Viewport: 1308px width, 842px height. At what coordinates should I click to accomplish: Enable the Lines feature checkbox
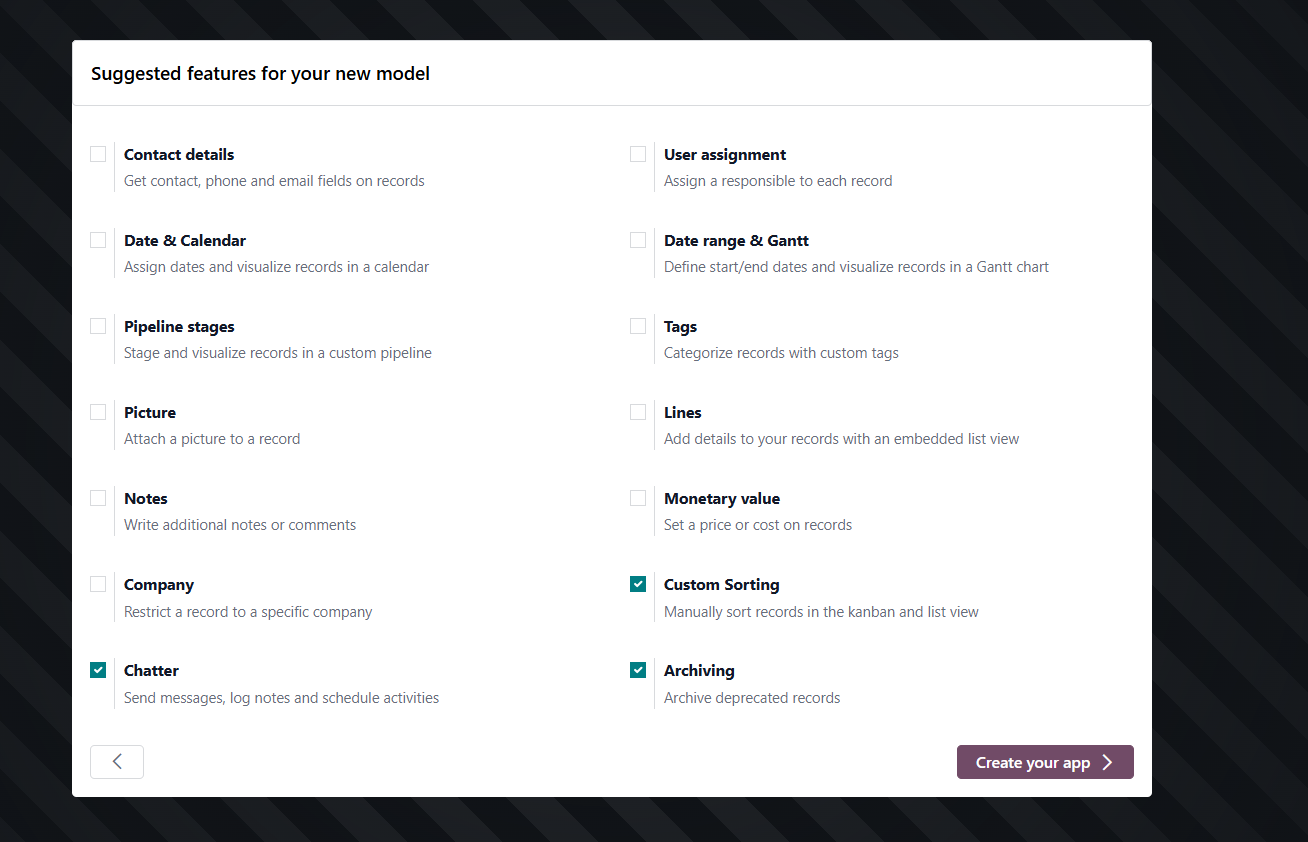[x=638, y=412]
